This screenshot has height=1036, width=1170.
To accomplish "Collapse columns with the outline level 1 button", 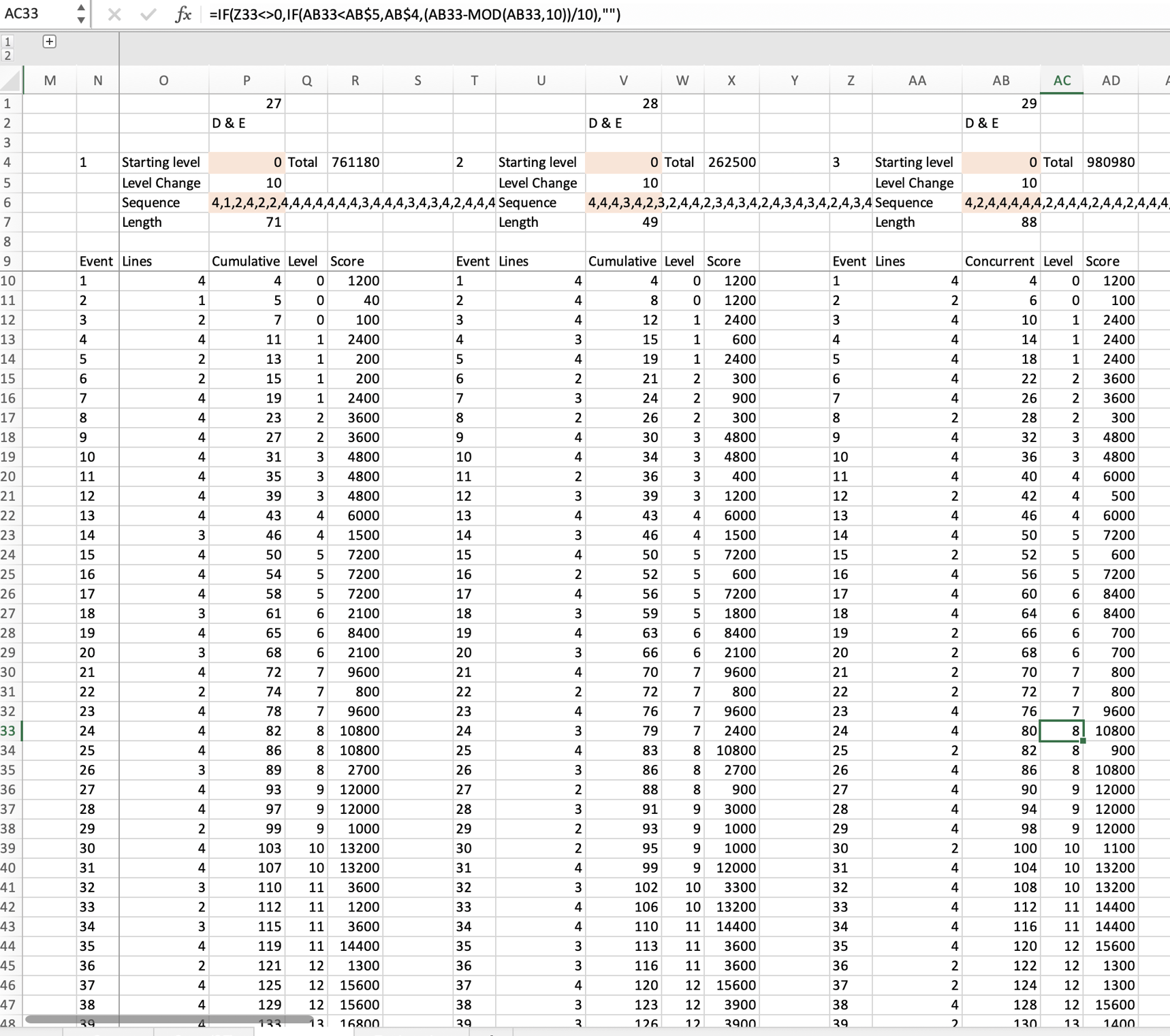I will tap(7, 42).
